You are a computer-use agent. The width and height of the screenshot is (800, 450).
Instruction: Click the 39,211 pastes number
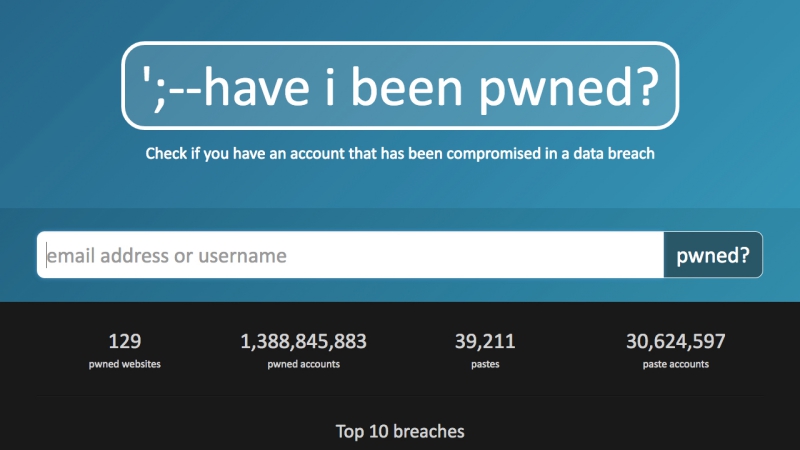[x=485, y=342]
